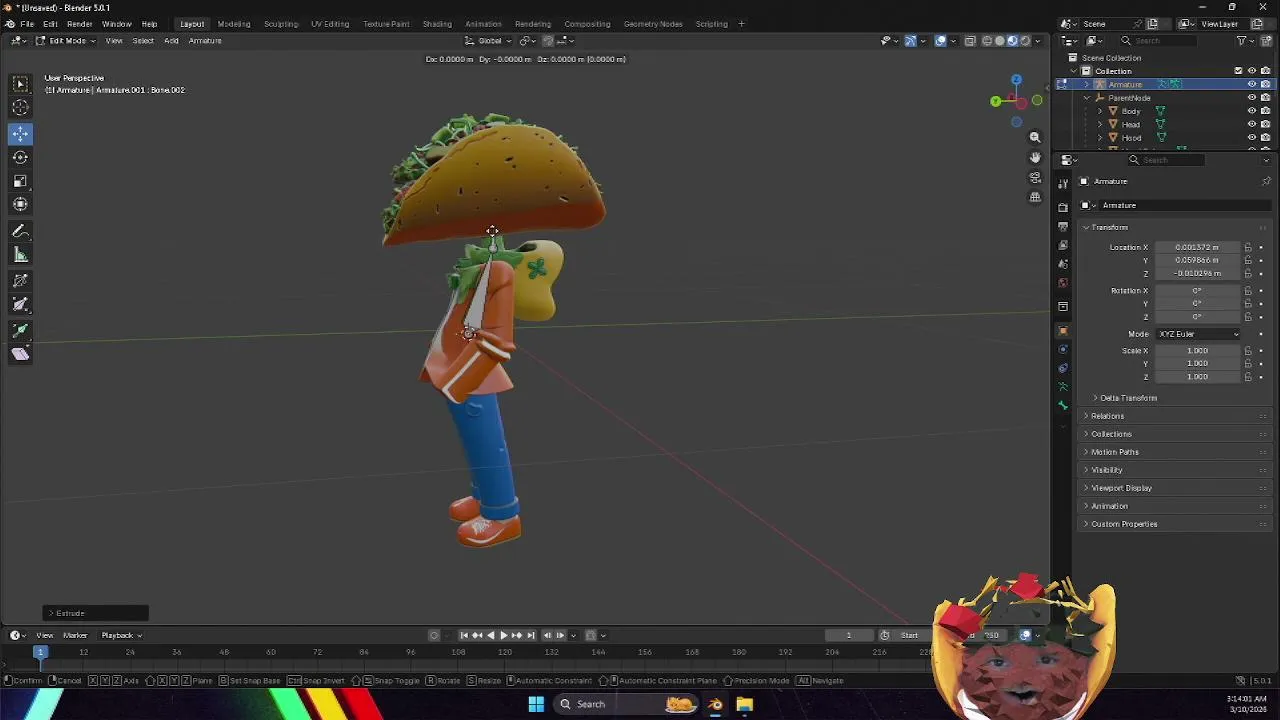Hide the Body object via eye icon
Screen dimensions: 1280x720
pyautogui.click(x=1251, y=111)
